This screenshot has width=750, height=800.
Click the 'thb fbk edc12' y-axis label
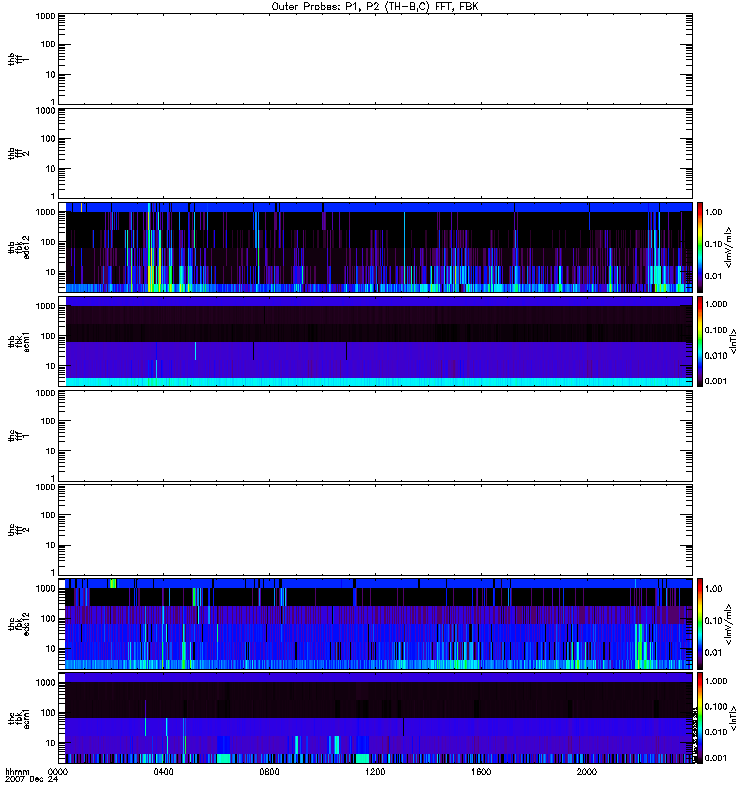pos(19,247)
